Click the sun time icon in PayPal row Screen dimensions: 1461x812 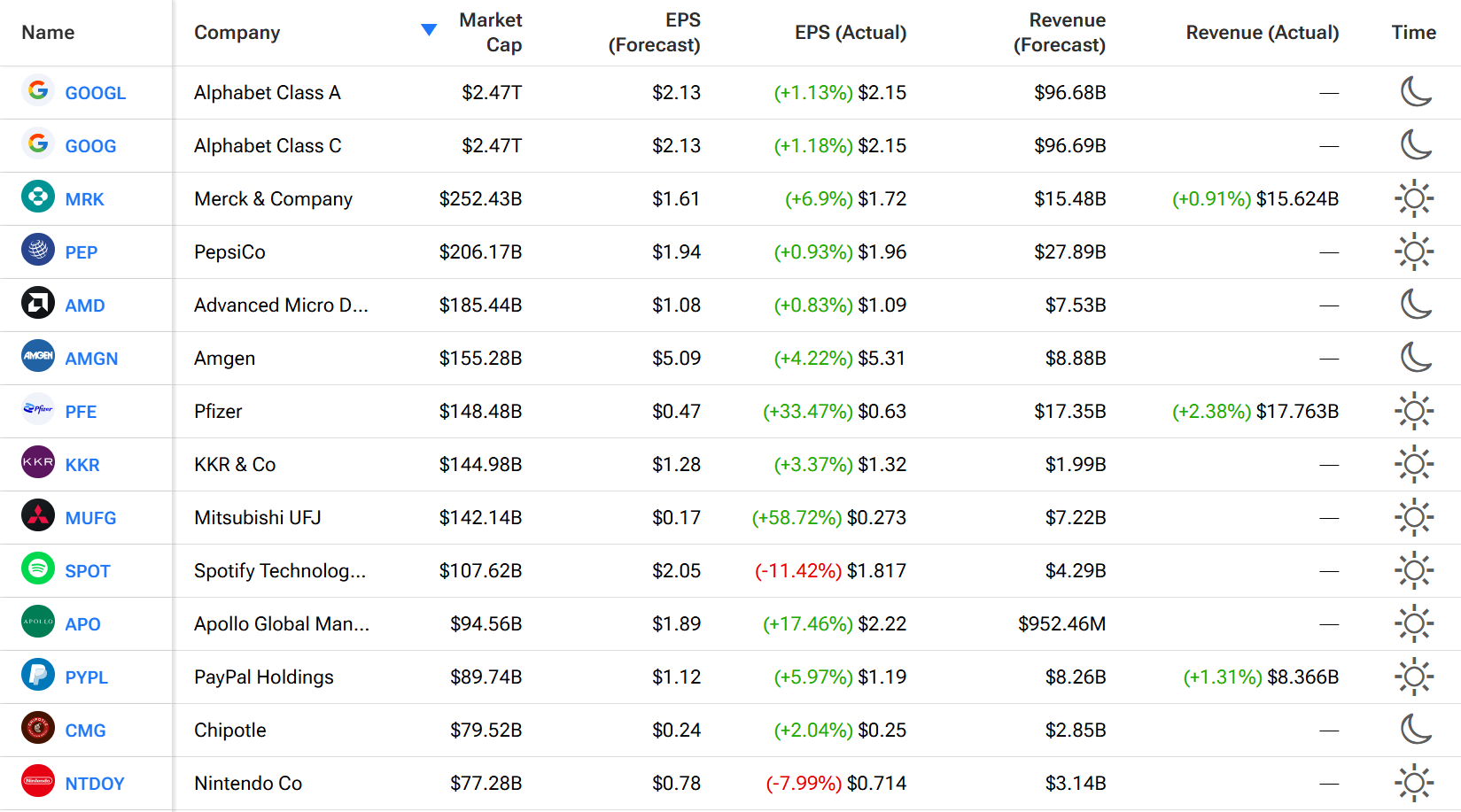[1414, 677]
